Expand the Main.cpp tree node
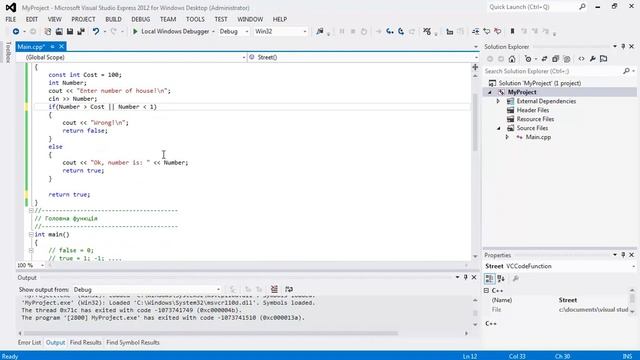Screen dimensions: 640x360 (507, 137)
